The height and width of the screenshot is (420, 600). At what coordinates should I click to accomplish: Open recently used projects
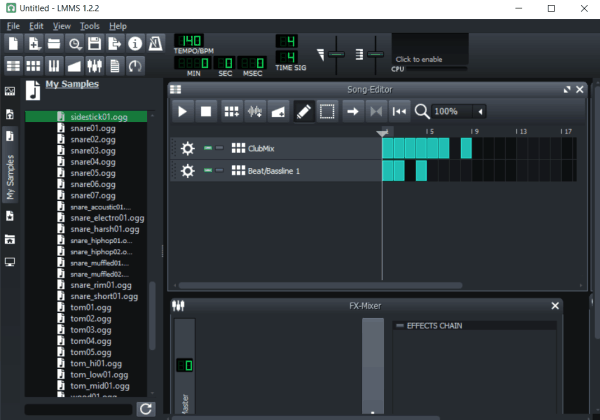click(74, 44)
